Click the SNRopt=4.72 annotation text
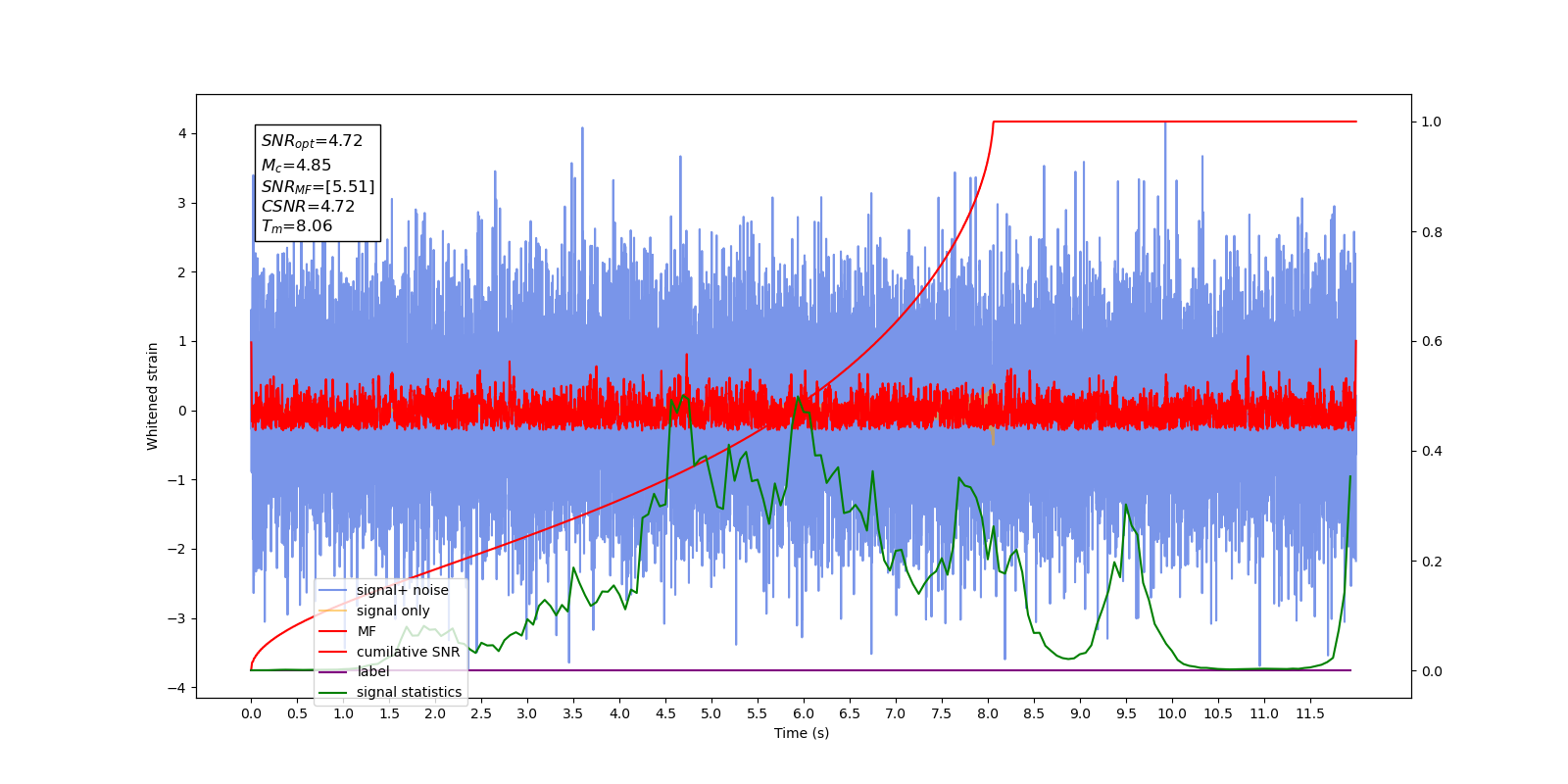 click(312, 141)
